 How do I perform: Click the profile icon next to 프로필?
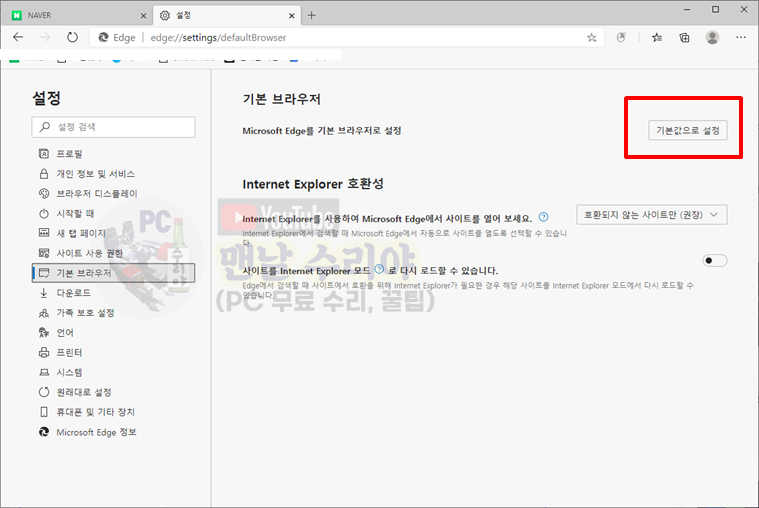[x=44, y=154]
